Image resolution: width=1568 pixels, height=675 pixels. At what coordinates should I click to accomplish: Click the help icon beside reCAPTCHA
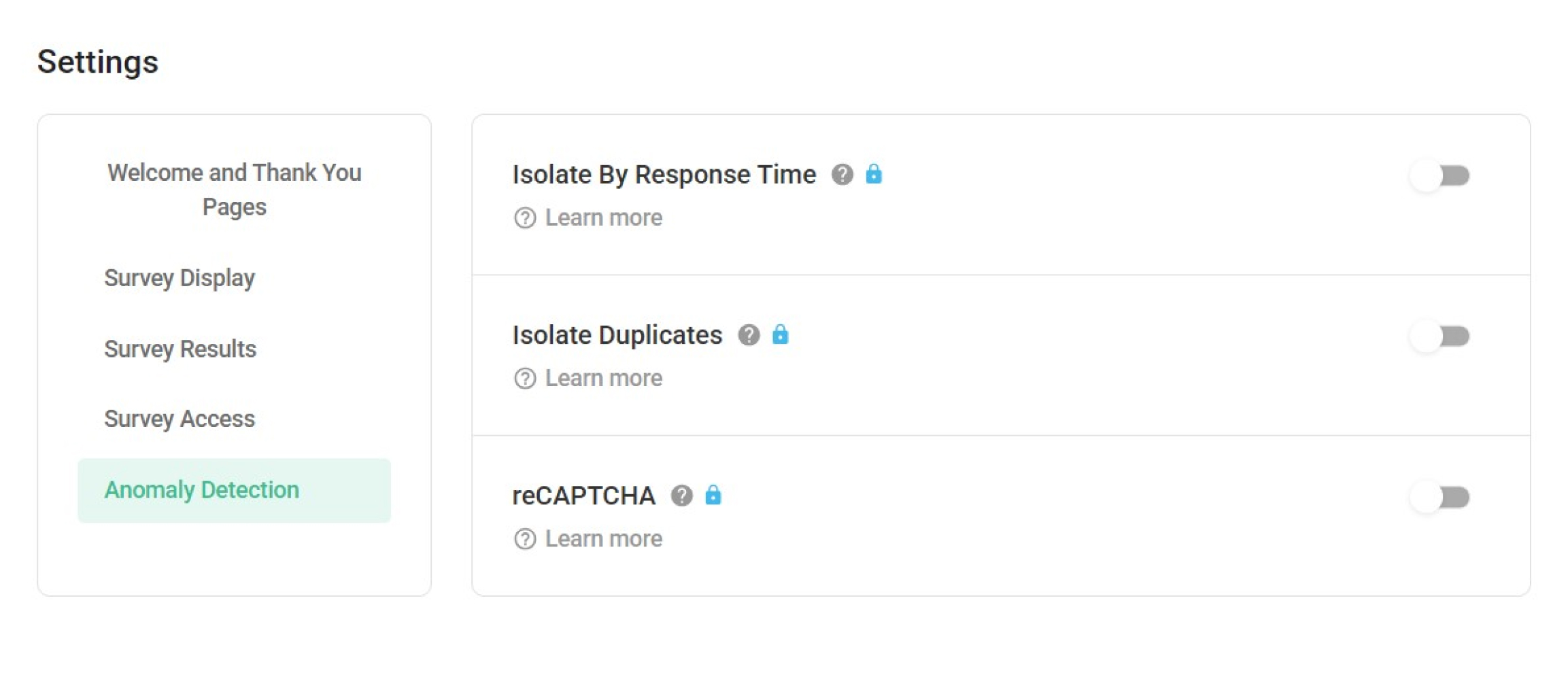[682, 496]
